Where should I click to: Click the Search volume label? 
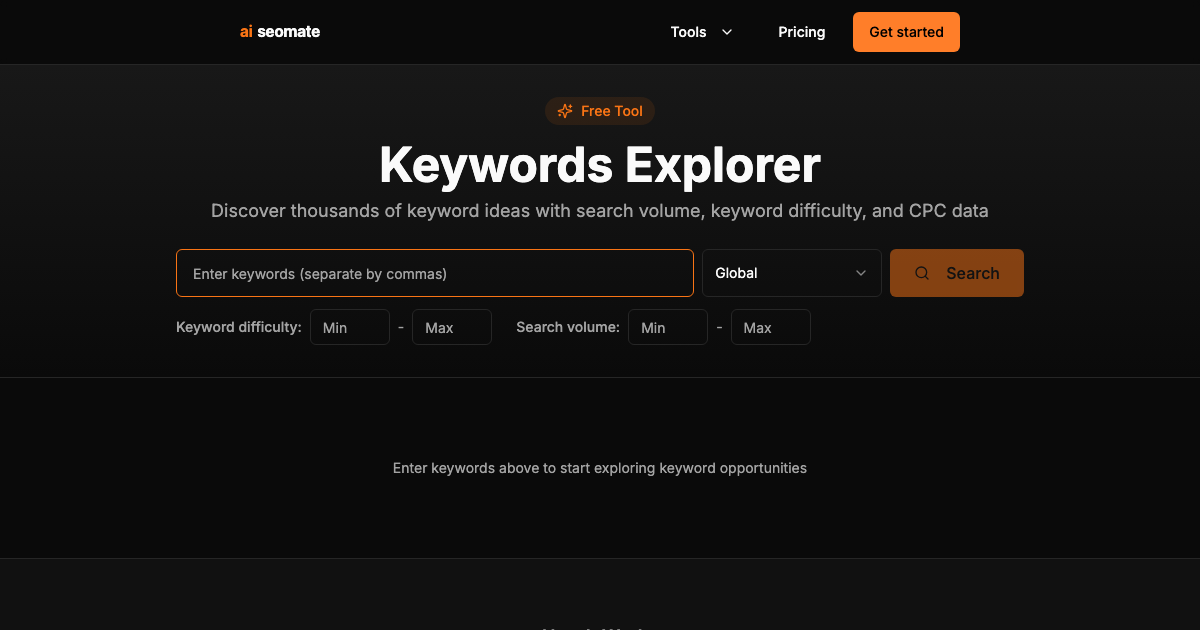[x=567, y=327]
